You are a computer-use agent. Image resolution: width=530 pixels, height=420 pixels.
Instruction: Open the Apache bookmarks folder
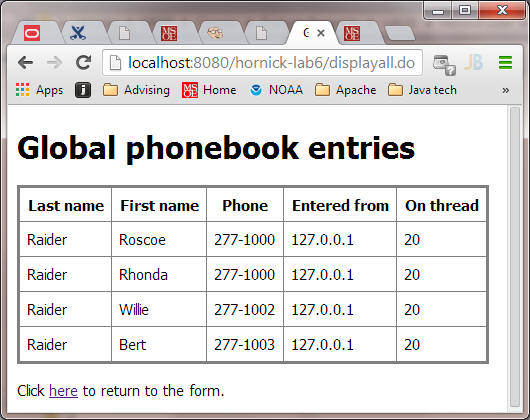345,90
